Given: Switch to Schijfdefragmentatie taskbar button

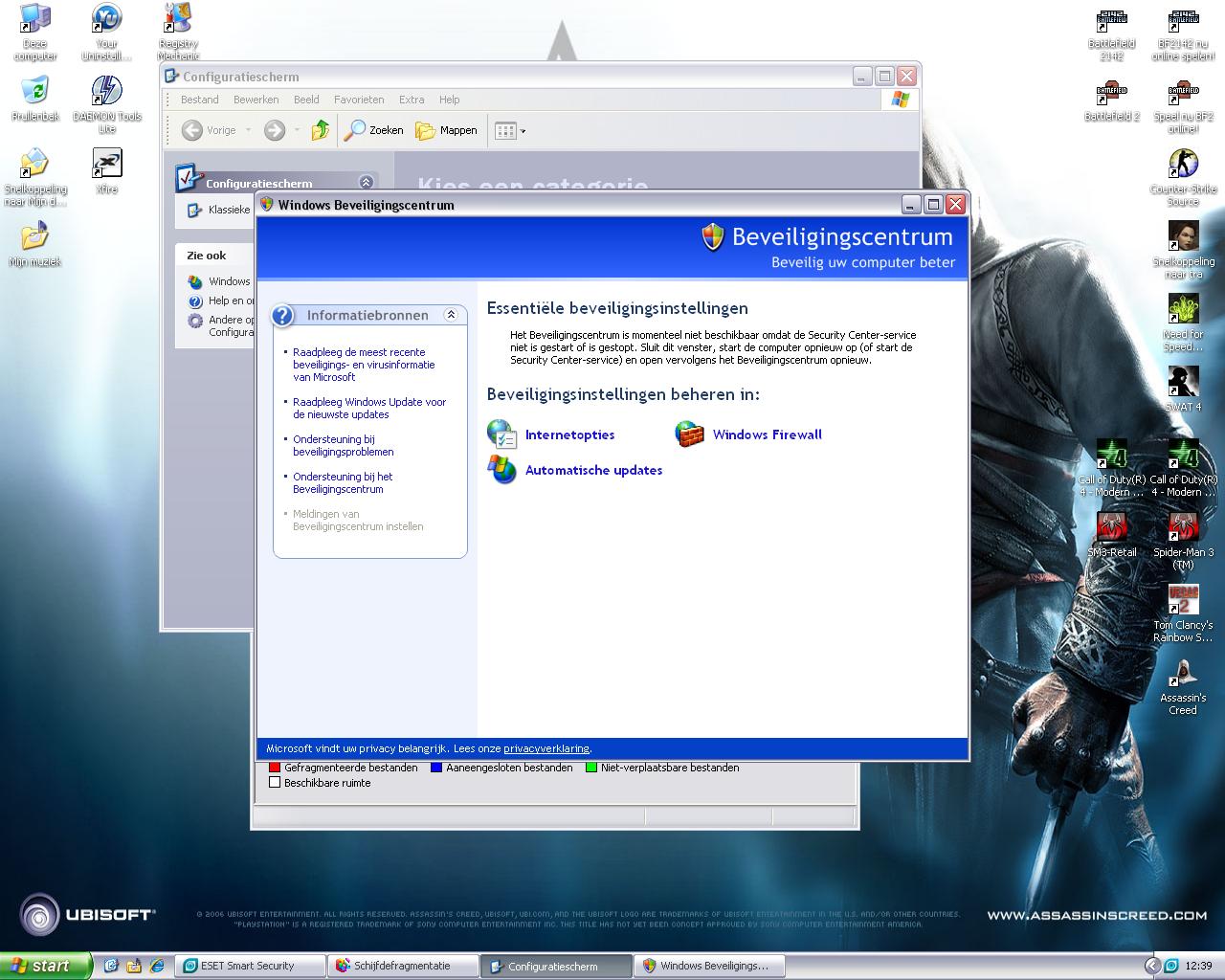Looking at the screenshot, I should pos(404,966).
